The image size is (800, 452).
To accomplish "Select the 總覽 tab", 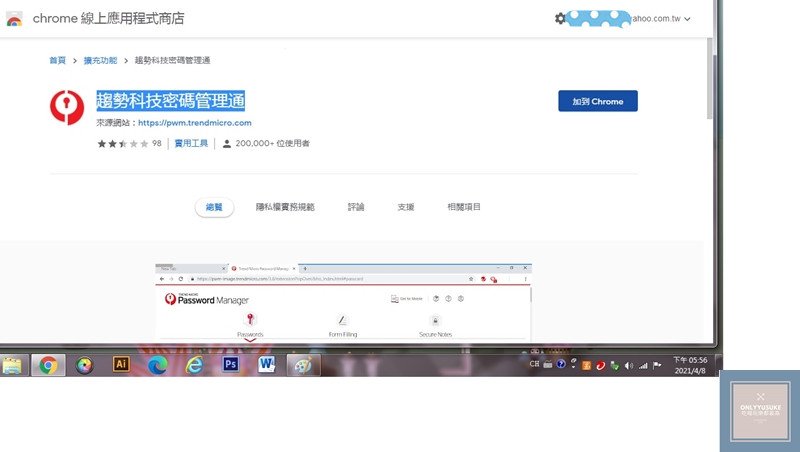I will tap(214, 207).
